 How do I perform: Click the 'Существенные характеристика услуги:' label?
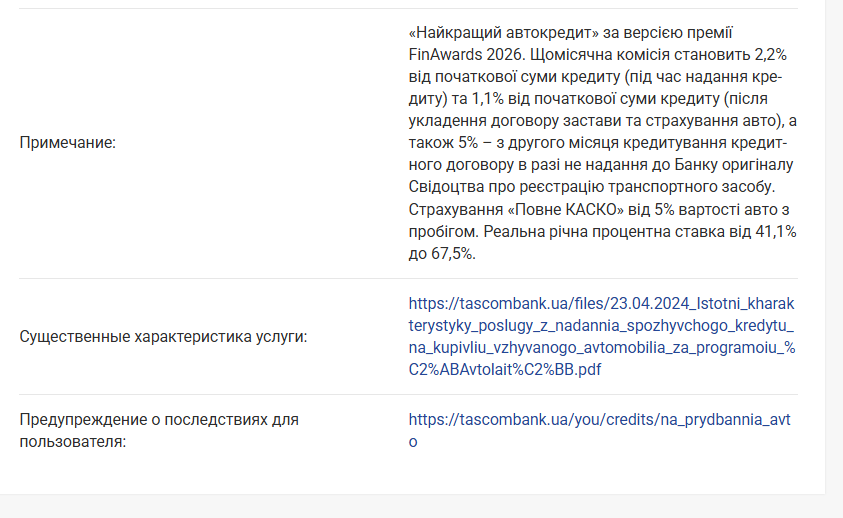(x=163, y=336)
